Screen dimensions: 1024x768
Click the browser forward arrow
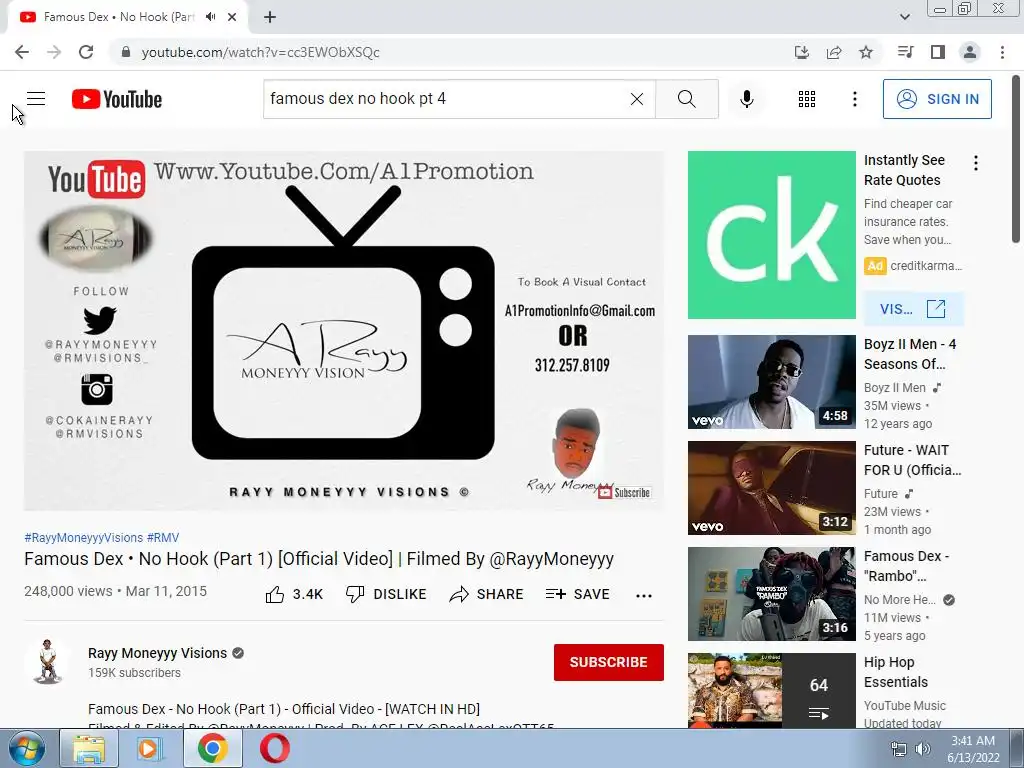[x=54, y=52]
